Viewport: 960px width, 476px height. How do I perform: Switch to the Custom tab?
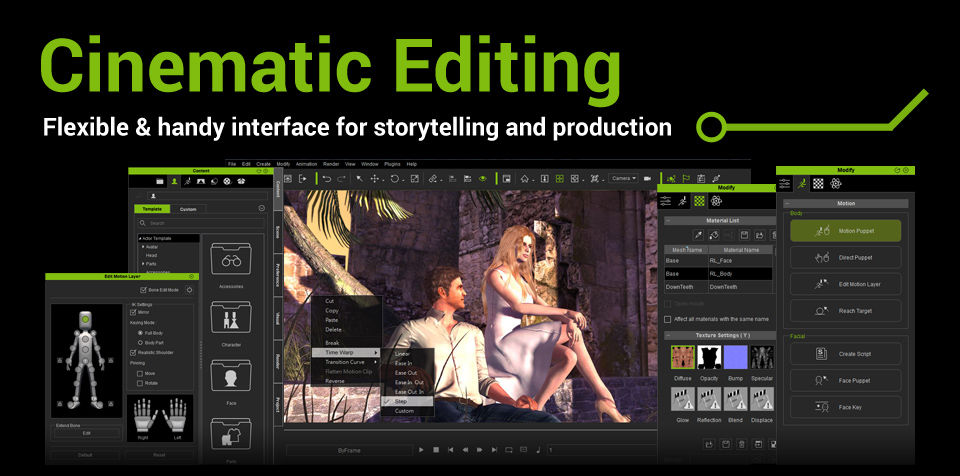click(x=188, y=210)
